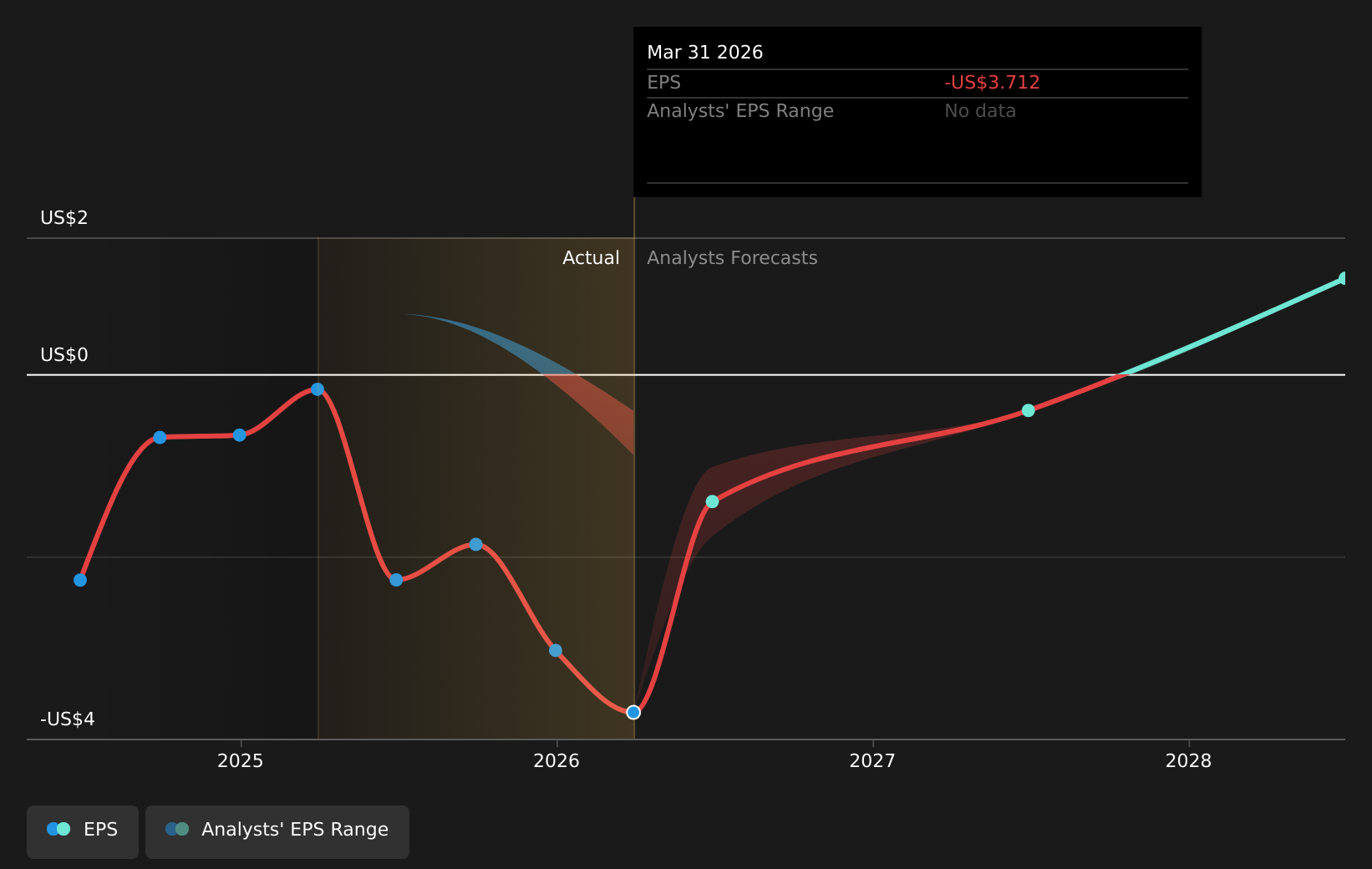The width and height of the screenshot is (1372, 869).
Task: Select the Mar 31 2026 EPS data point
Action: (633, 712)
